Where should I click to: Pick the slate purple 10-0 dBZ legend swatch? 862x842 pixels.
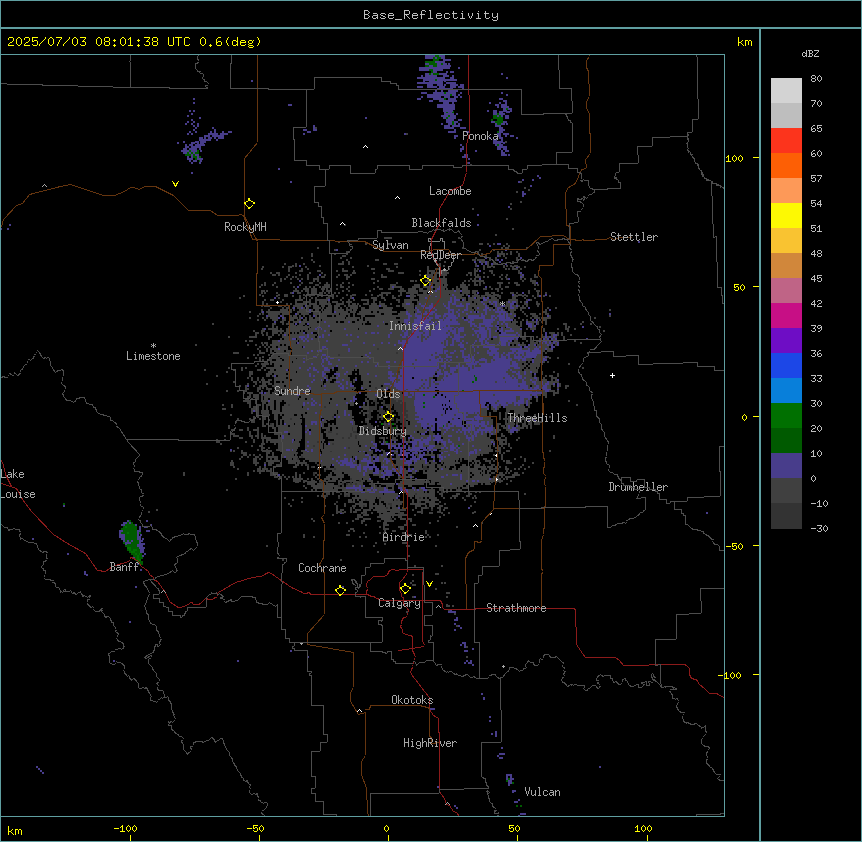tap(786, 466)
